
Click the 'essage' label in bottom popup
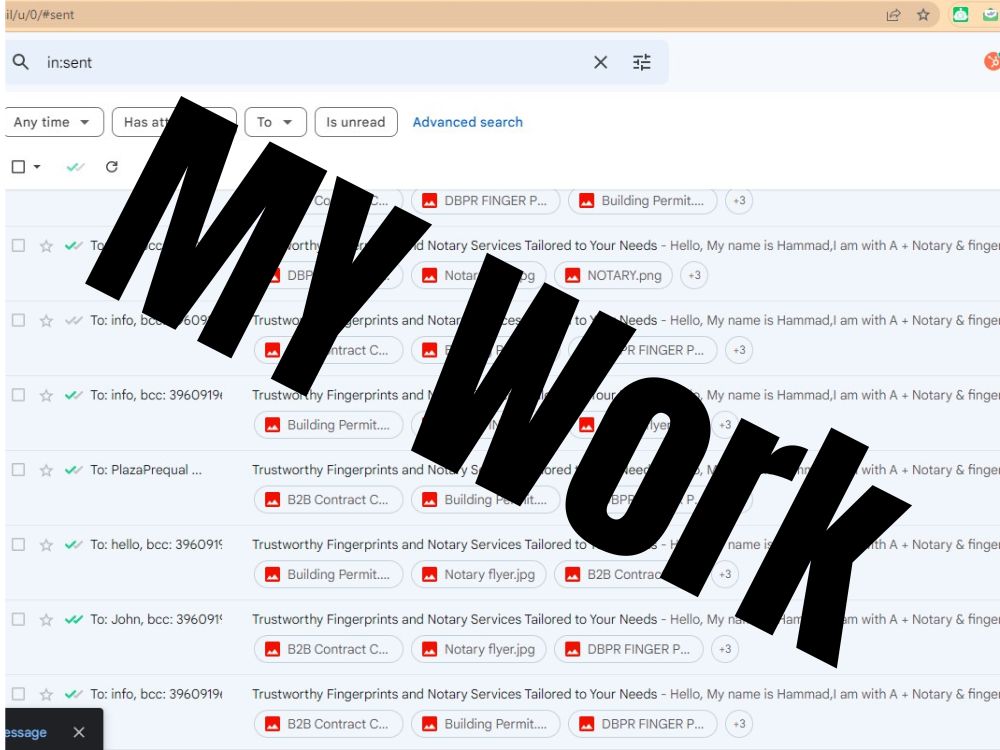coord(26,732)
